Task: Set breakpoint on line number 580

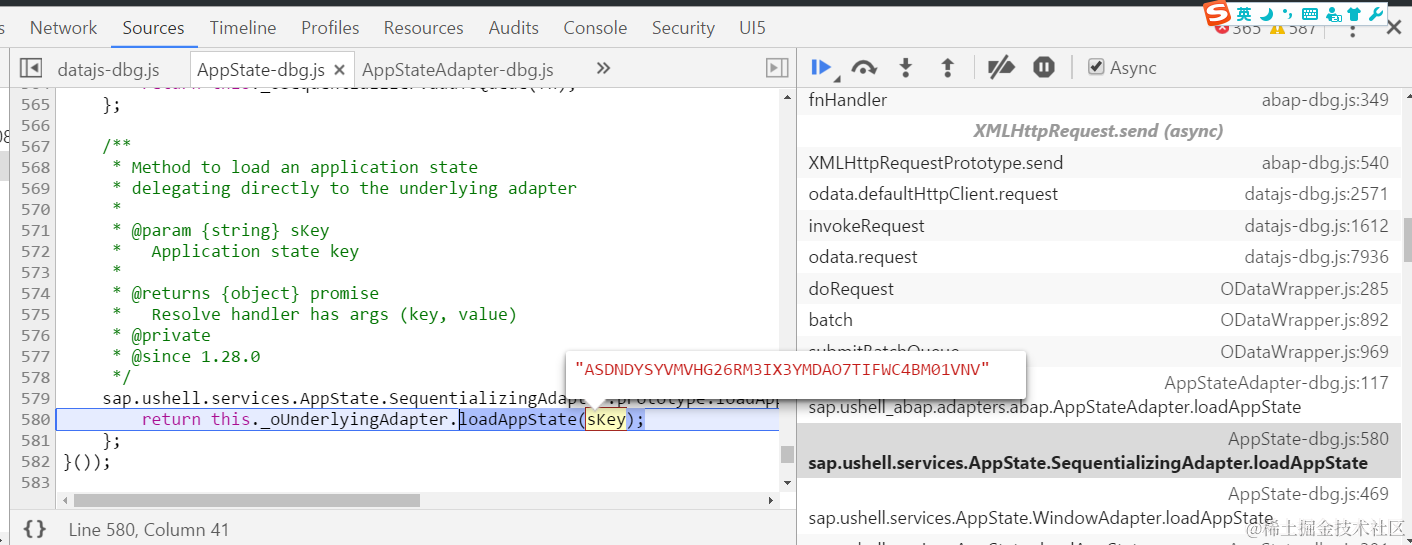Action: click(x=35, y=419)
